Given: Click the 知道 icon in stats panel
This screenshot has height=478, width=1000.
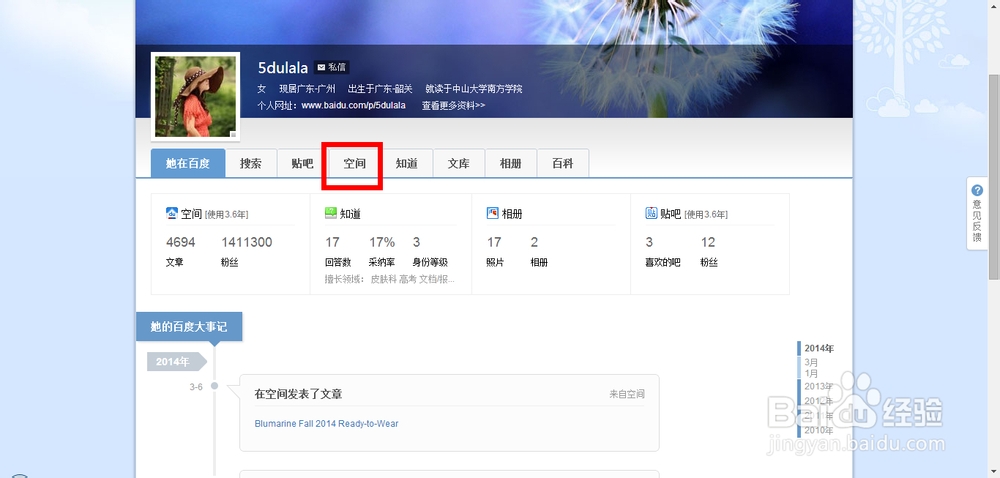Looking at the screenshot, I should 330,214.
